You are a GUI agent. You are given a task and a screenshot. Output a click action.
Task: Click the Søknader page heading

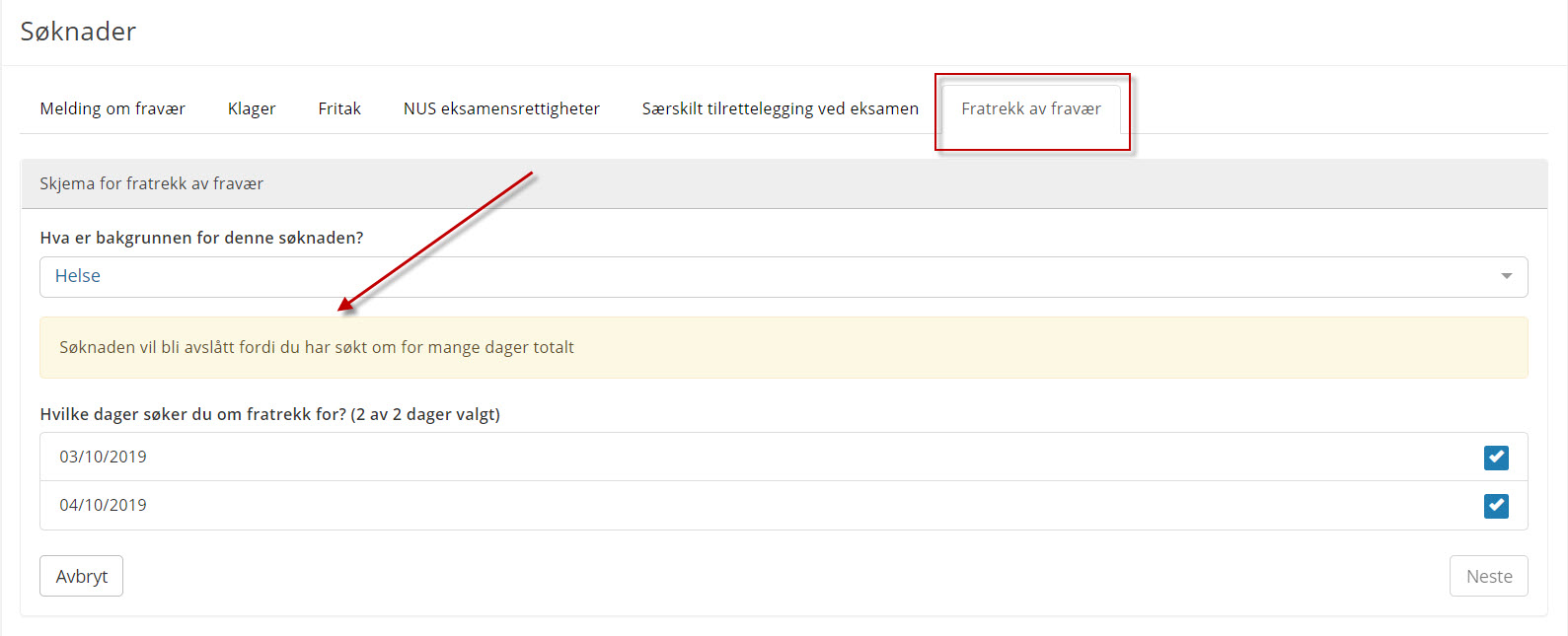point(79,32)
